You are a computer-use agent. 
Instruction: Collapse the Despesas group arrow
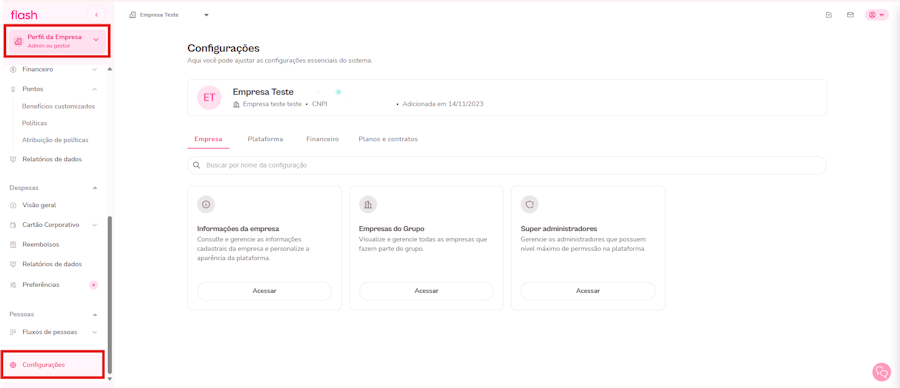coord(95,188)
